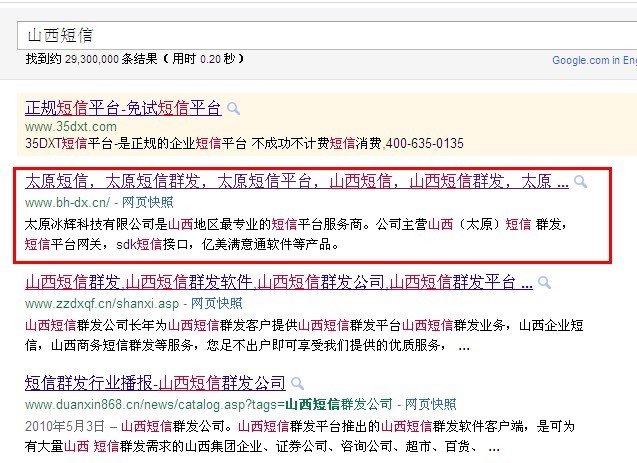Open the Google.com in English link
Screen dimensions: 637x463
(x=594, y=60)
